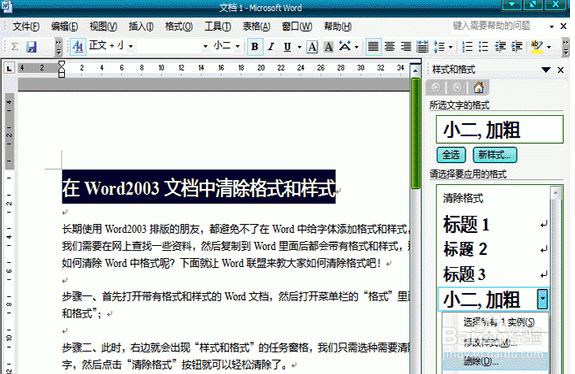
Task: Open the font name dropdown
Action: pos(205,47)
